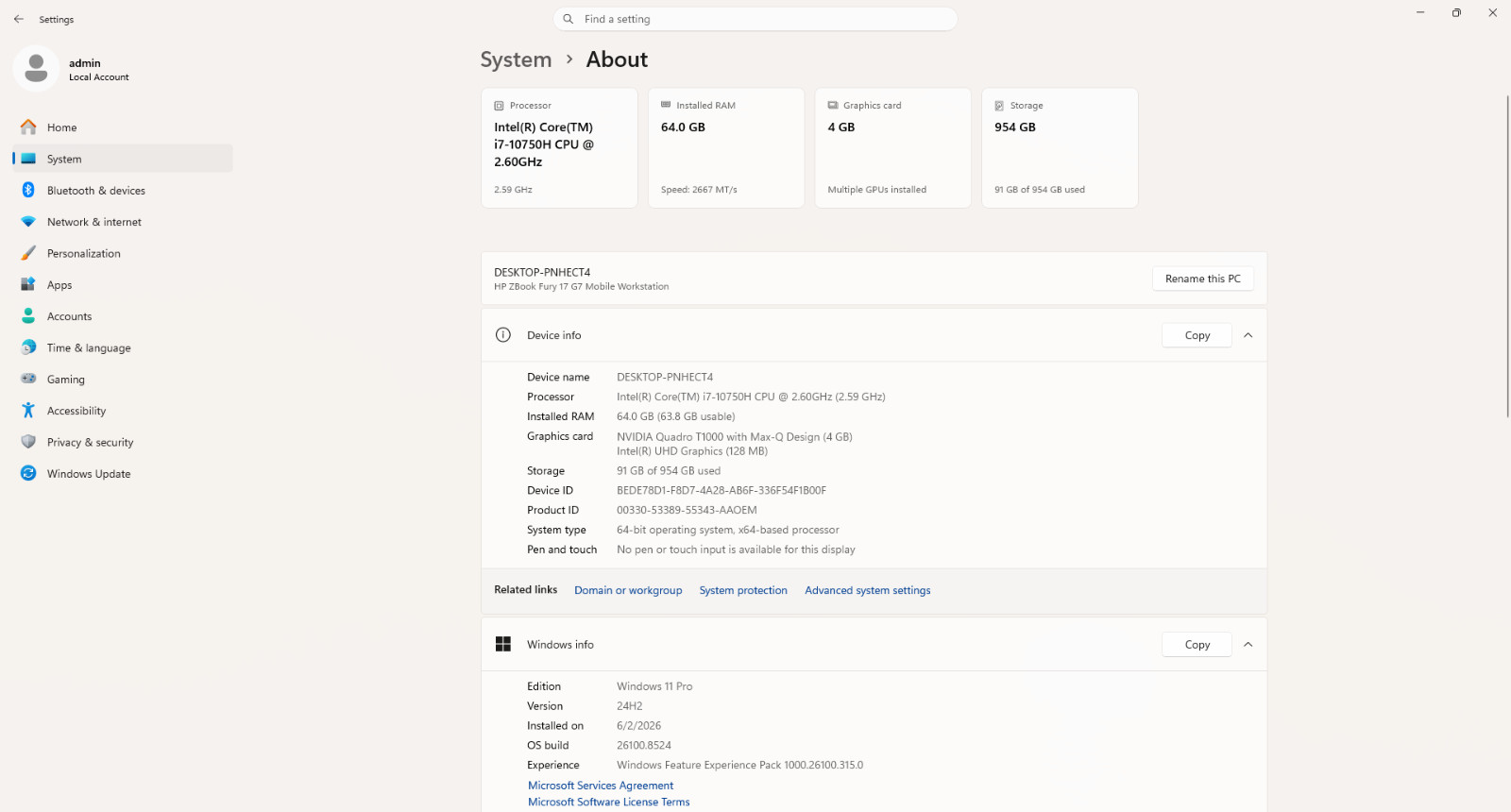This screenshot has height=812, width=1511.
Task: Open Accounts in the sidebar
Action: (x=123, y=316)
